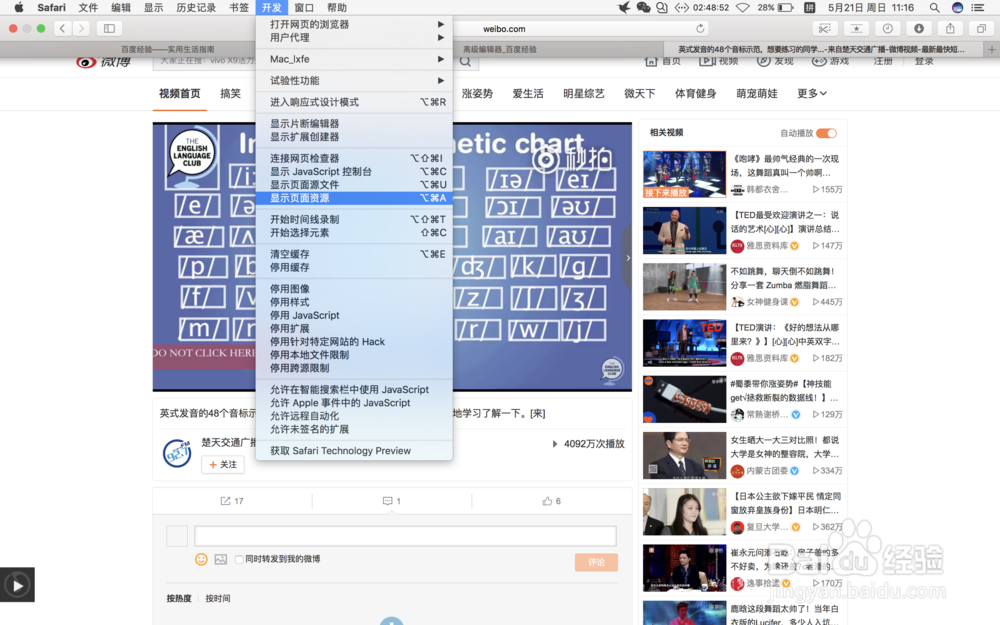Click the scissors screenshot toolbar button
This screenshot has height=625, width=1000.
pyautogui.click(x=825, y=28)
